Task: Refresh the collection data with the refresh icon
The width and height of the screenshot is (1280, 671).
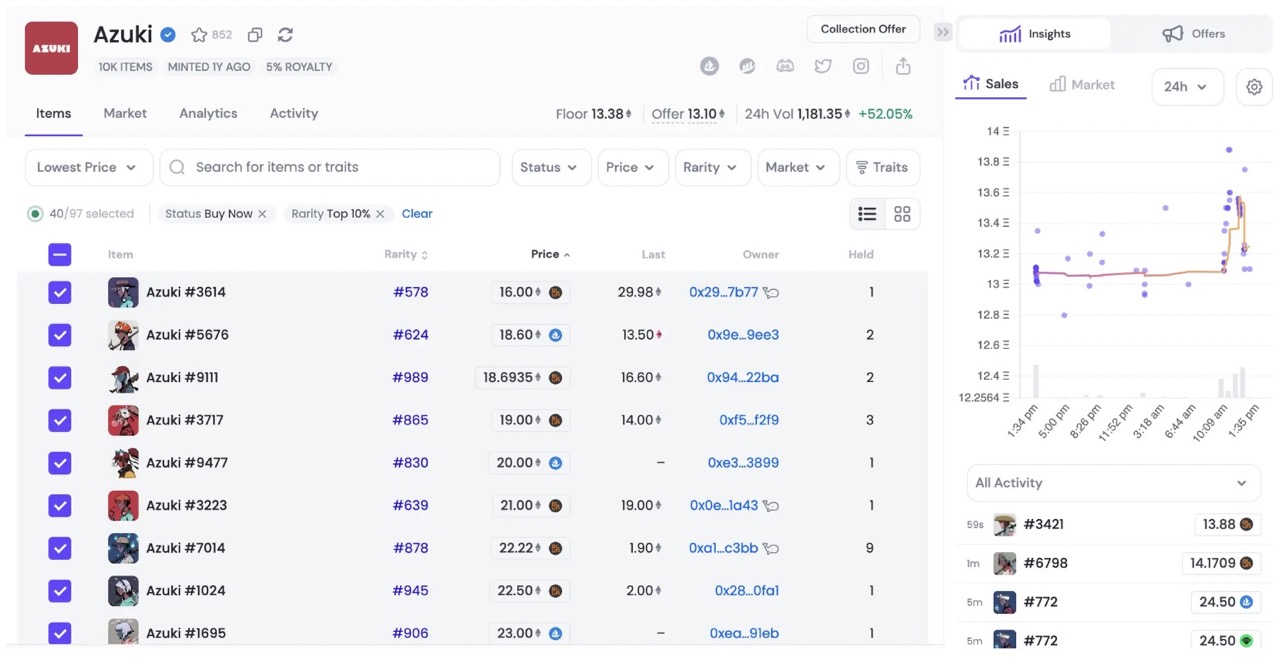Action: (x=285, y=35)
